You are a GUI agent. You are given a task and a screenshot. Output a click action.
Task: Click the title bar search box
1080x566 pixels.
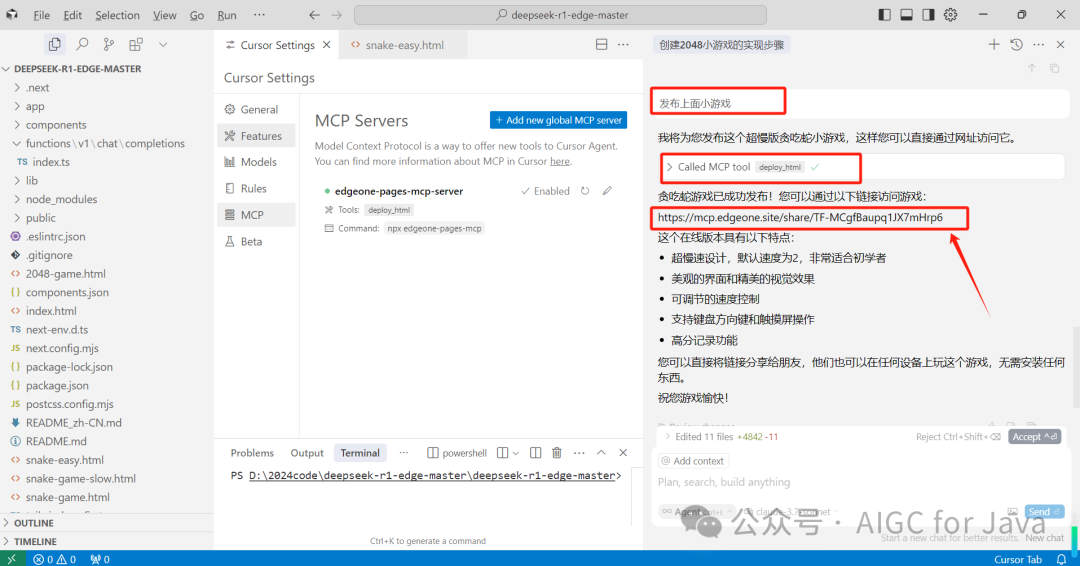[x=560, y=14]
